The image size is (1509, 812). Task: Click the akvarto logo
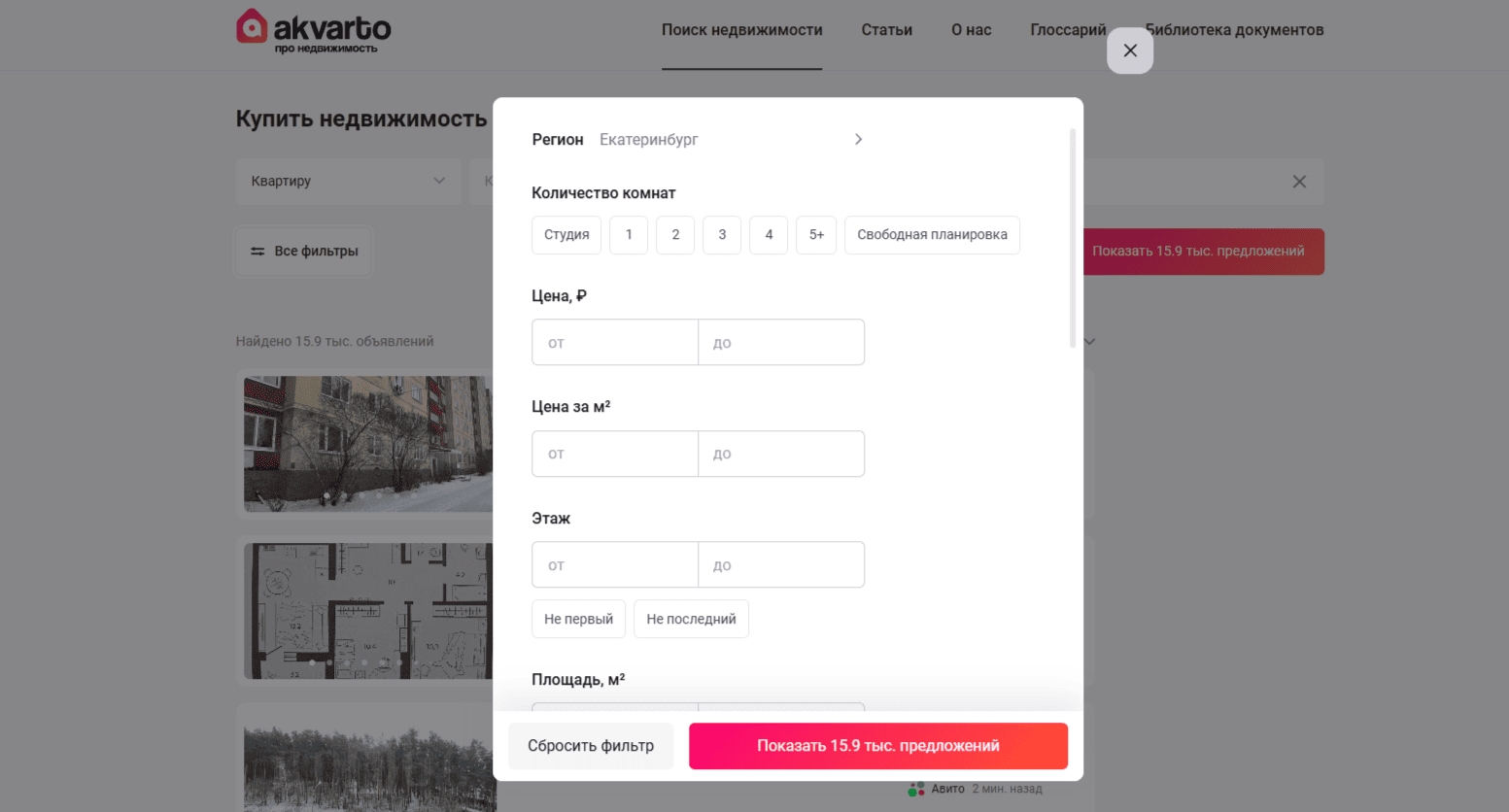tap(313, 31)
